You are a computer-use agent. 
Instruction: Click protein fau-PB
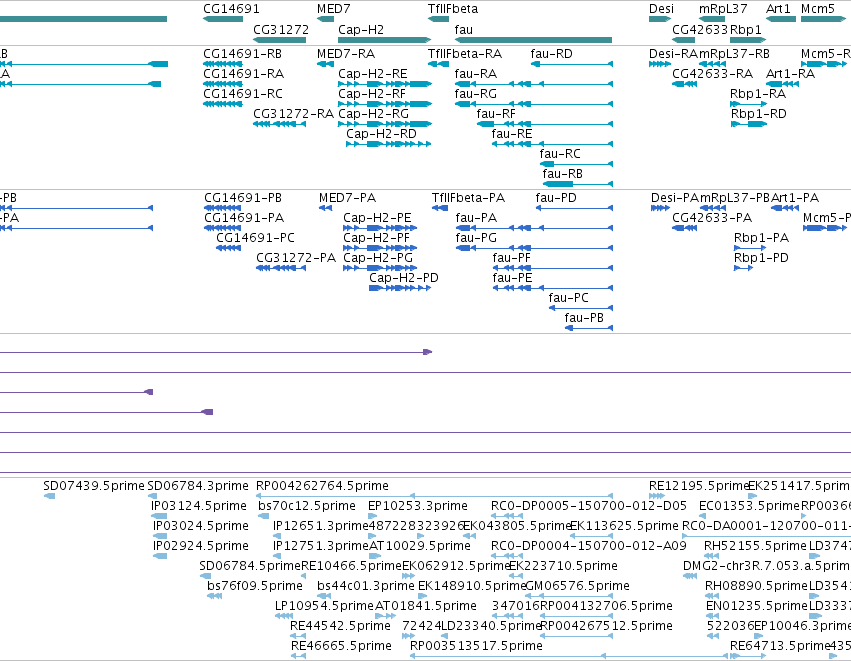(x=584, y=317)
